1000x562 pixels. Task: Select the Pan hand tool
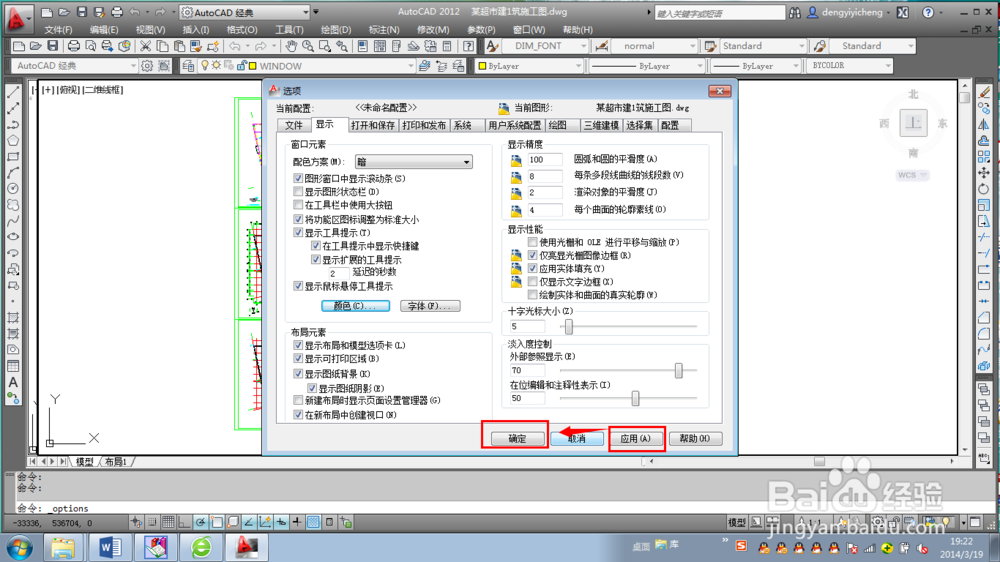pyautogui.click(x=291, y=46)
